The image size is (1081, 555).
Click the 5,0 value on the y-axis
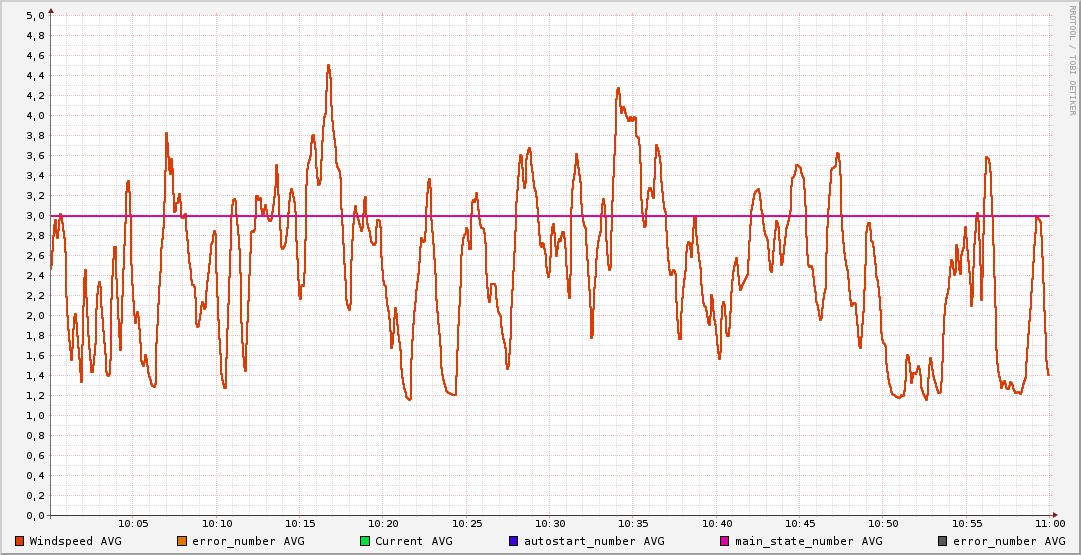click(x=34, y=16)
